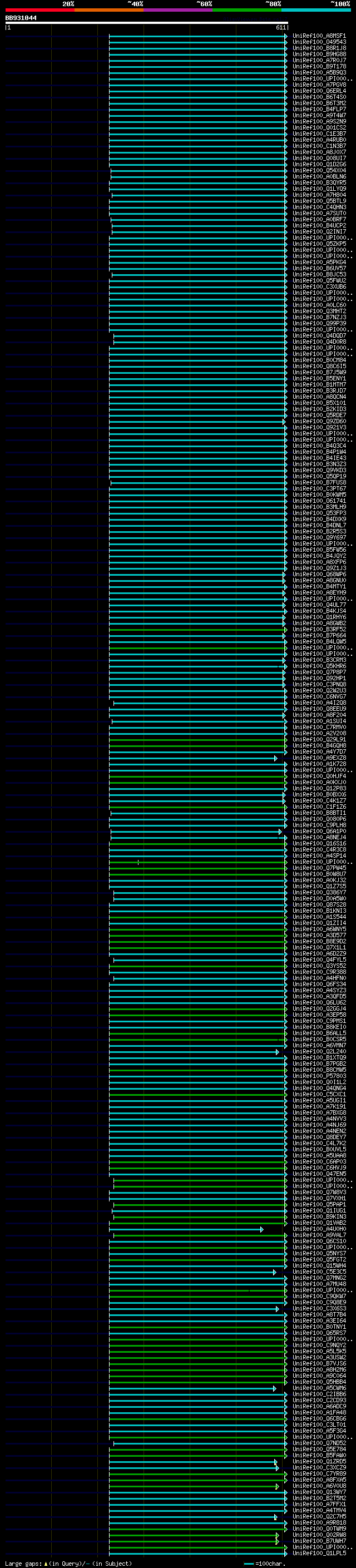The width and height of the screenshot is (356, 1568).
Task: Select the label UniRef100_Q08UI7
Action: tap(319, 159)
